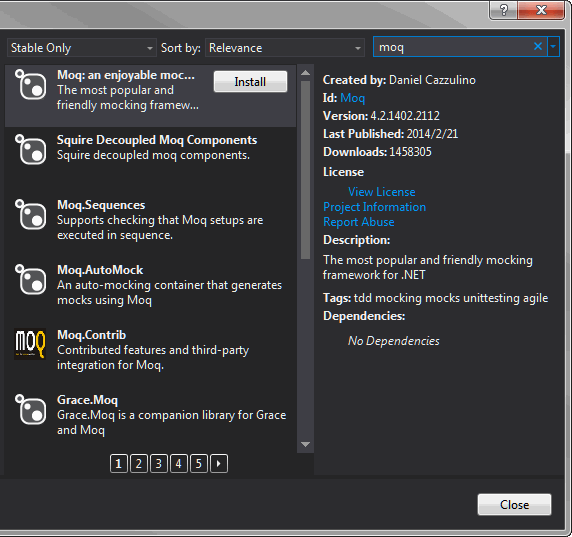
Task: Click the results list scrollbar thumb
Action: (x=305, y=170)
